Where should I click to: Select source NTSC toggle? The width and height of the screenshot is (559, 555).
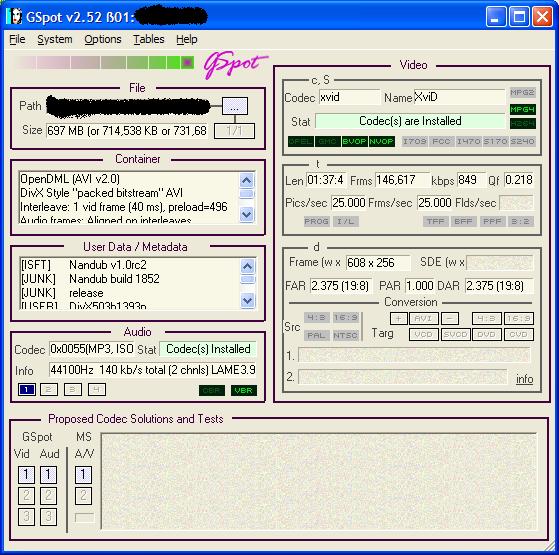click(346, 335)
